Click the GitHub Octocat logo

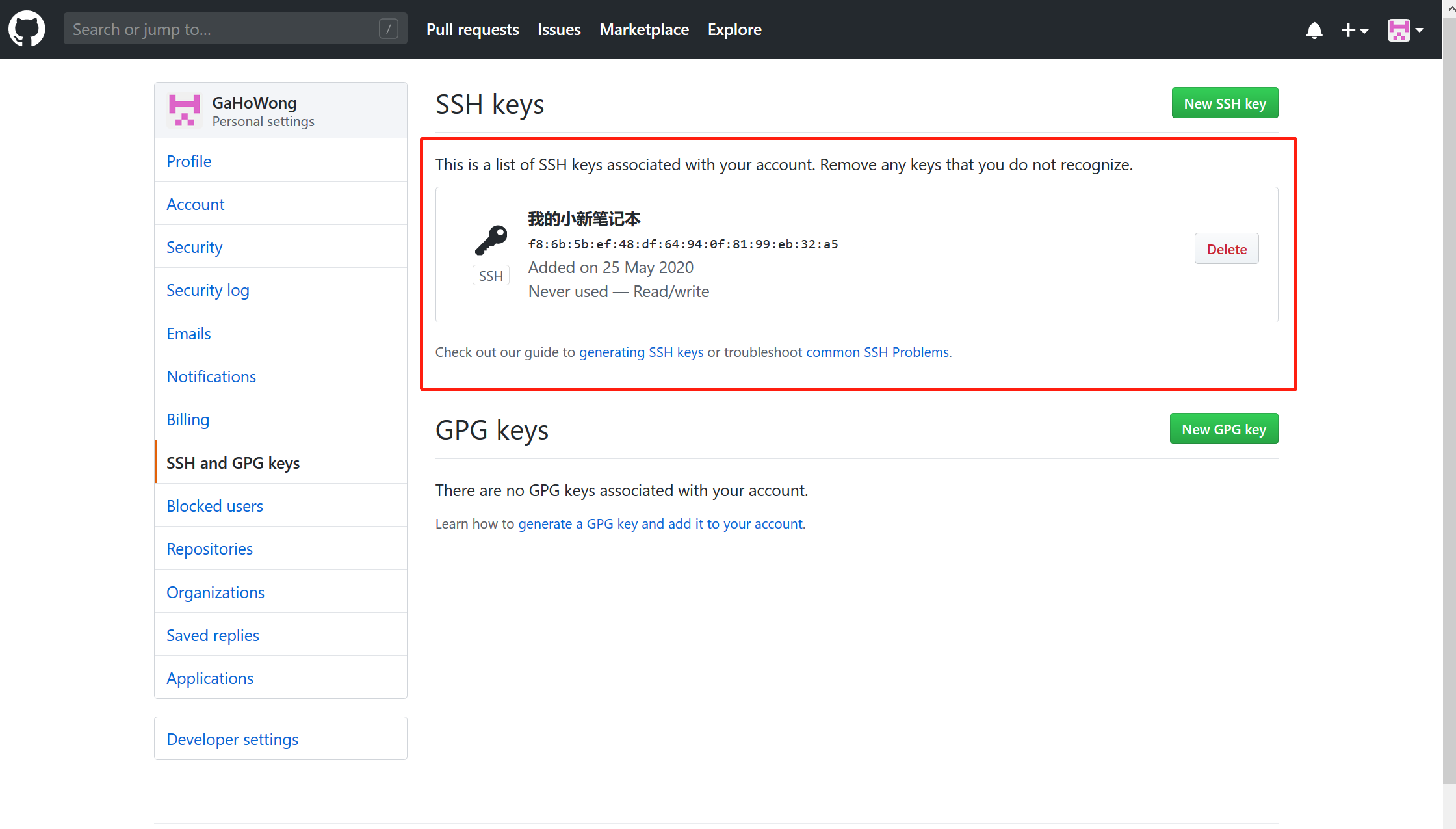pos(27,29)
